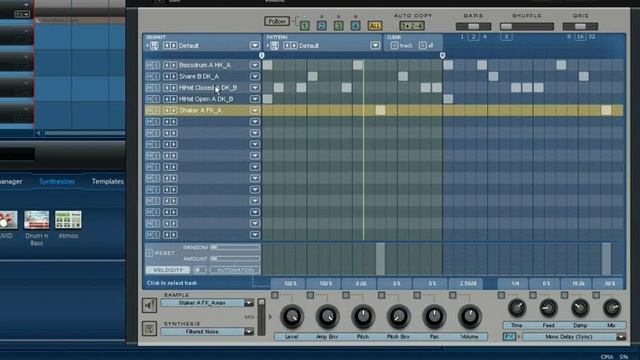The image size is (640, 360).
Task: Click the Volume knob
Action: (470, 316)
